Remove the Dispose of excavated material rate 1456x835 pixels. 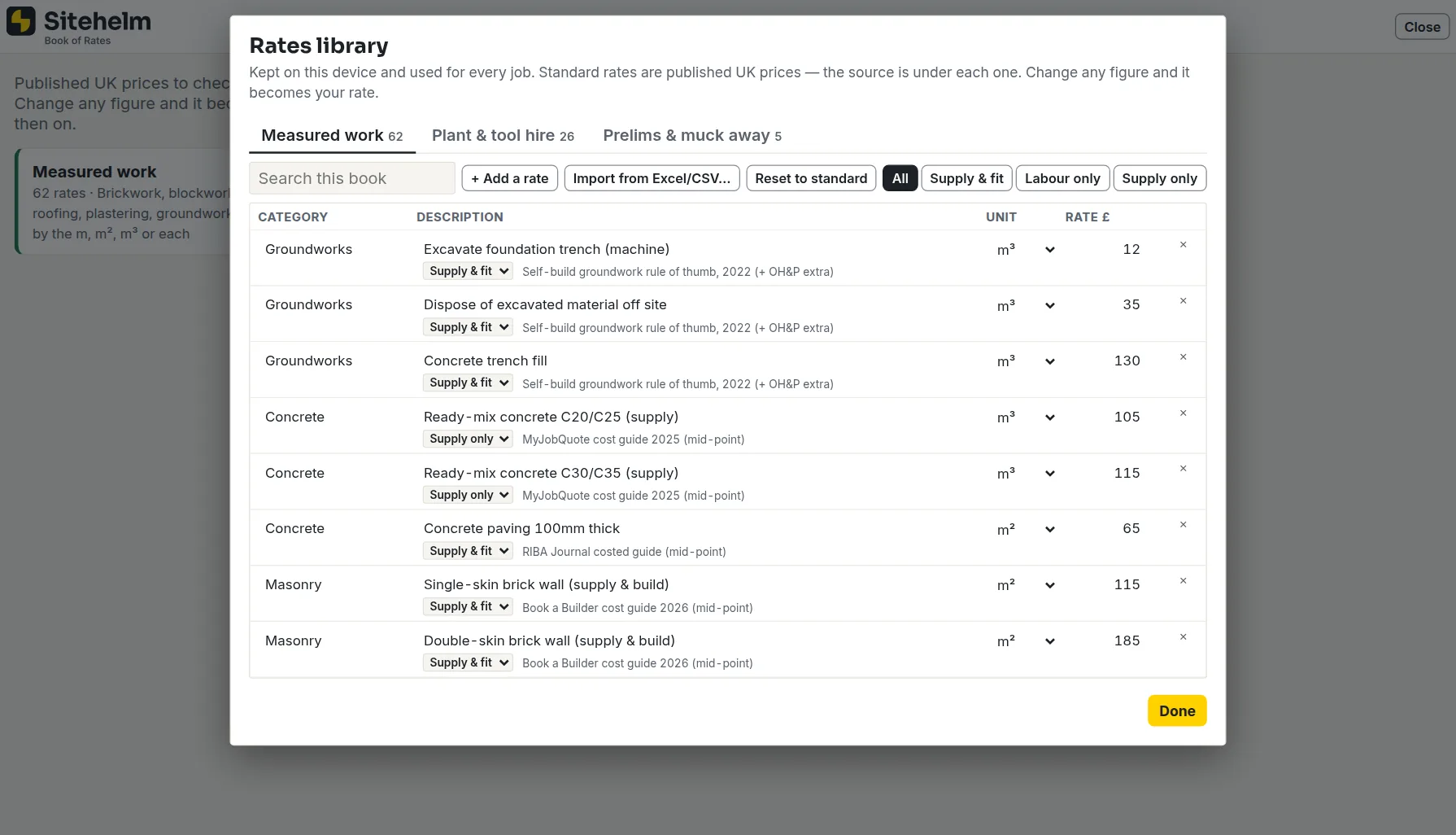coord(1183,301)
